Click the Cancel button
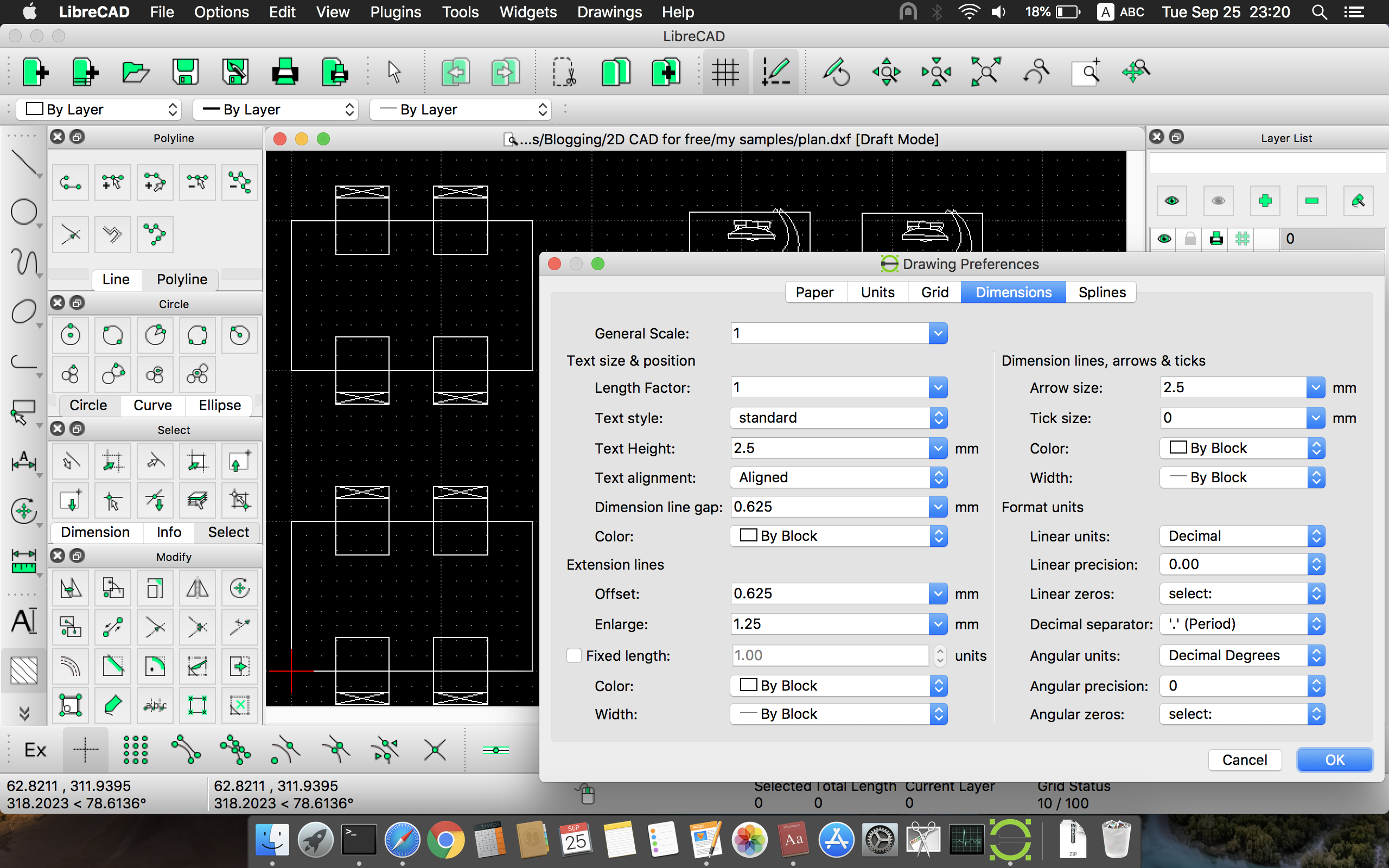The height and width of the screenshot is (868, 1389). (1243, 758)
